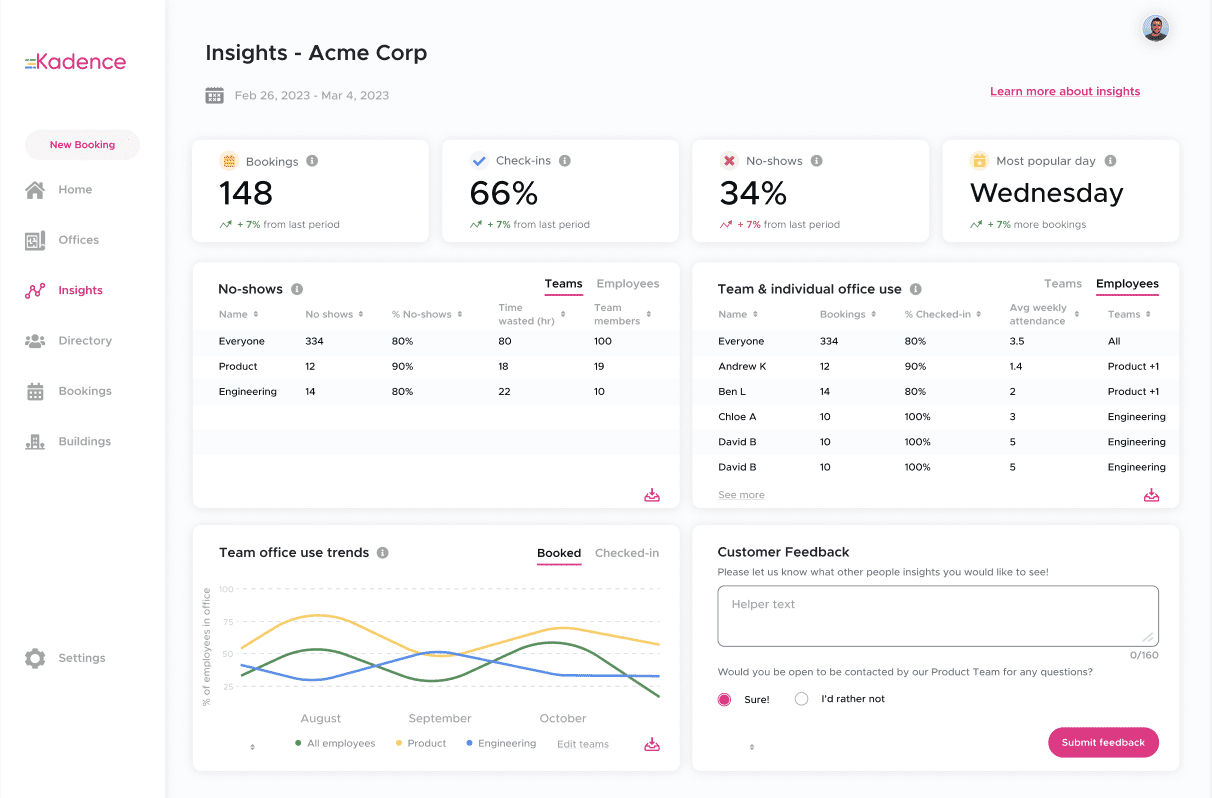Show the Booked trends tab
Image resolution: width=1212 pixels, height=798 pixels.
[559, 553]
